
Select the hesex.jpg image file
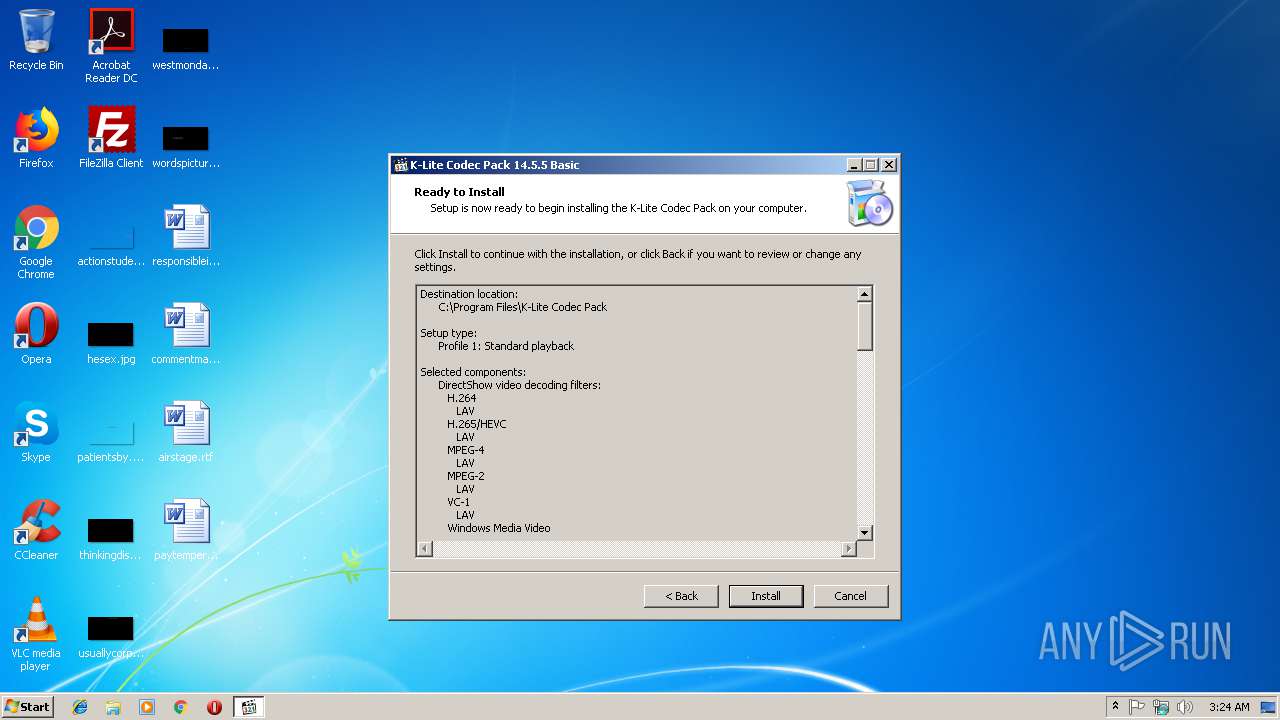[111, 342]
